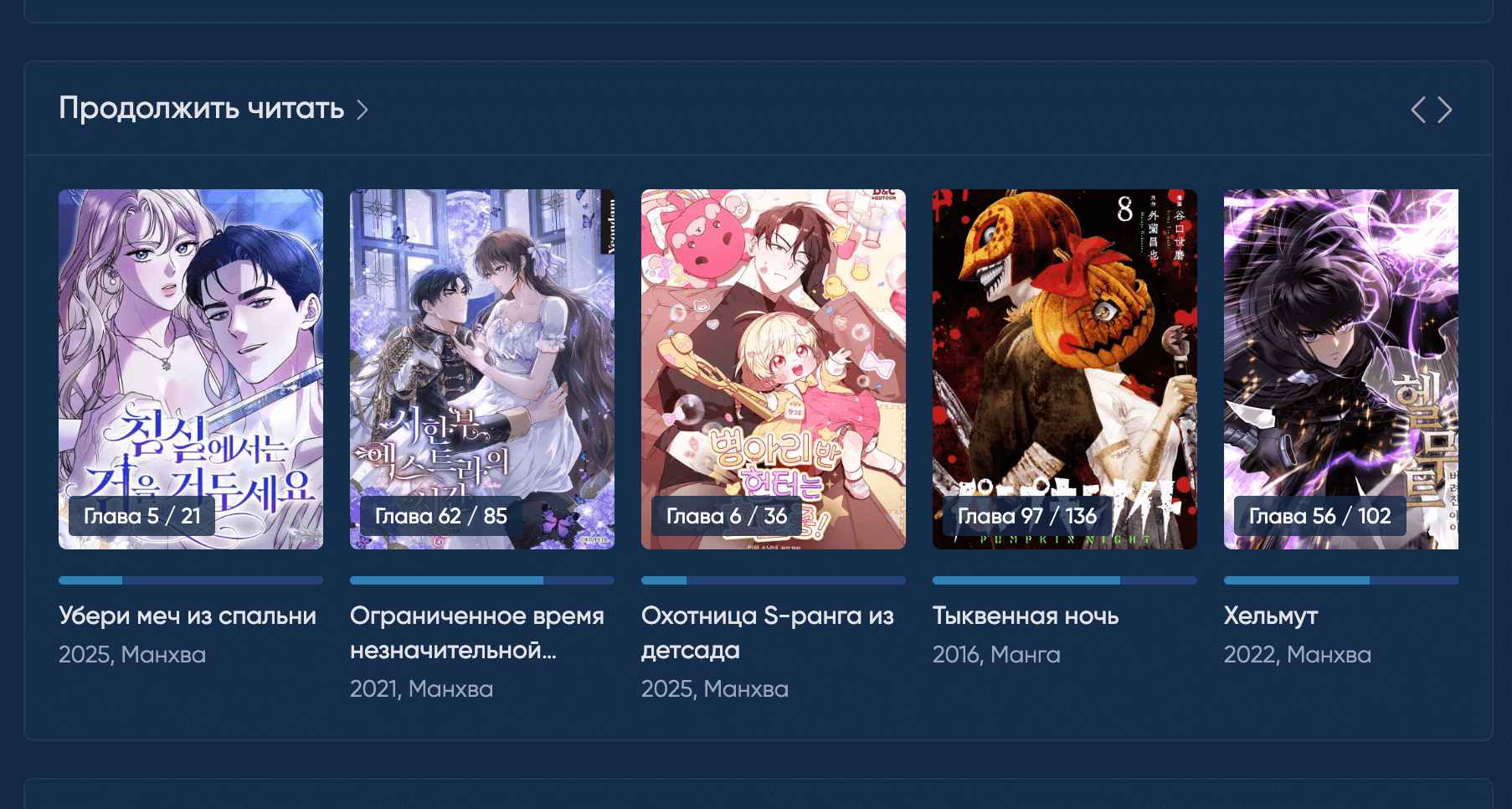Click the title 'Охотница S-ранга из детсада'
The height and width of the screenshot is (809, 1512).
(x=768, y=633)
